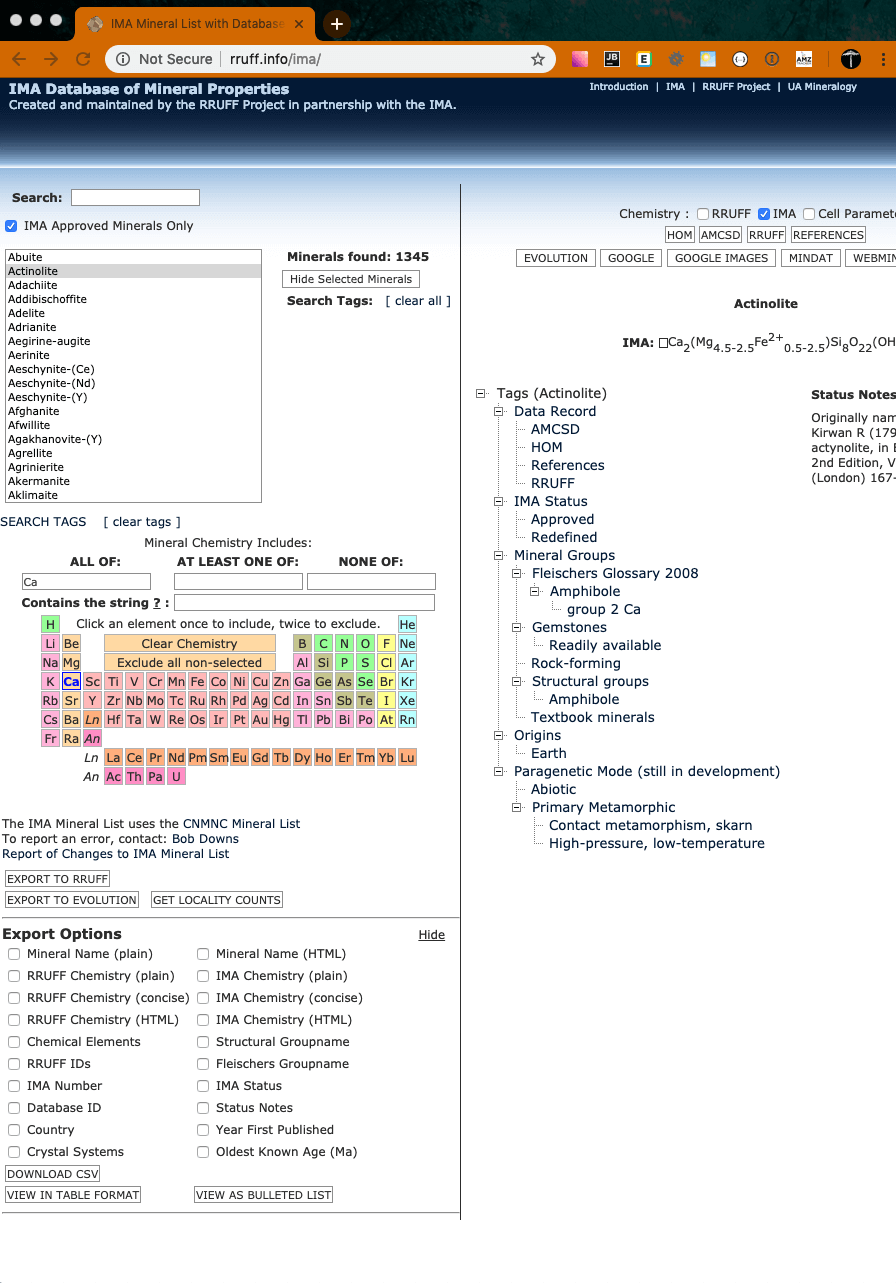Pick the Cu element tile
Image resolution: width=896 pixels, height=1283 pixels.
(260, 681)
